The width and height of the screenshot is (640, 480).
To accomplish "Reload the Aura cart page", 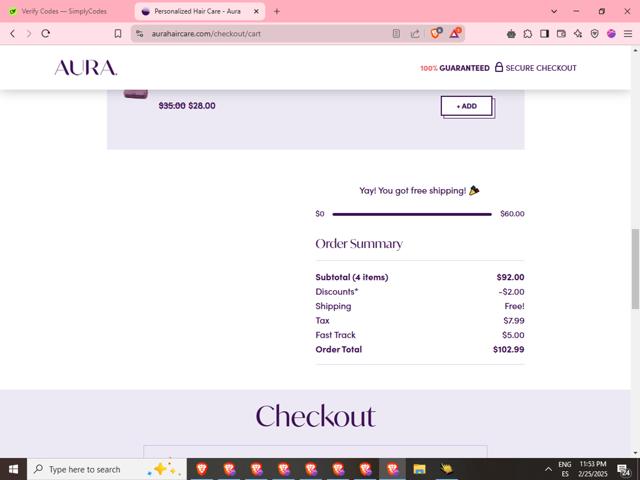I will (46, 34).
